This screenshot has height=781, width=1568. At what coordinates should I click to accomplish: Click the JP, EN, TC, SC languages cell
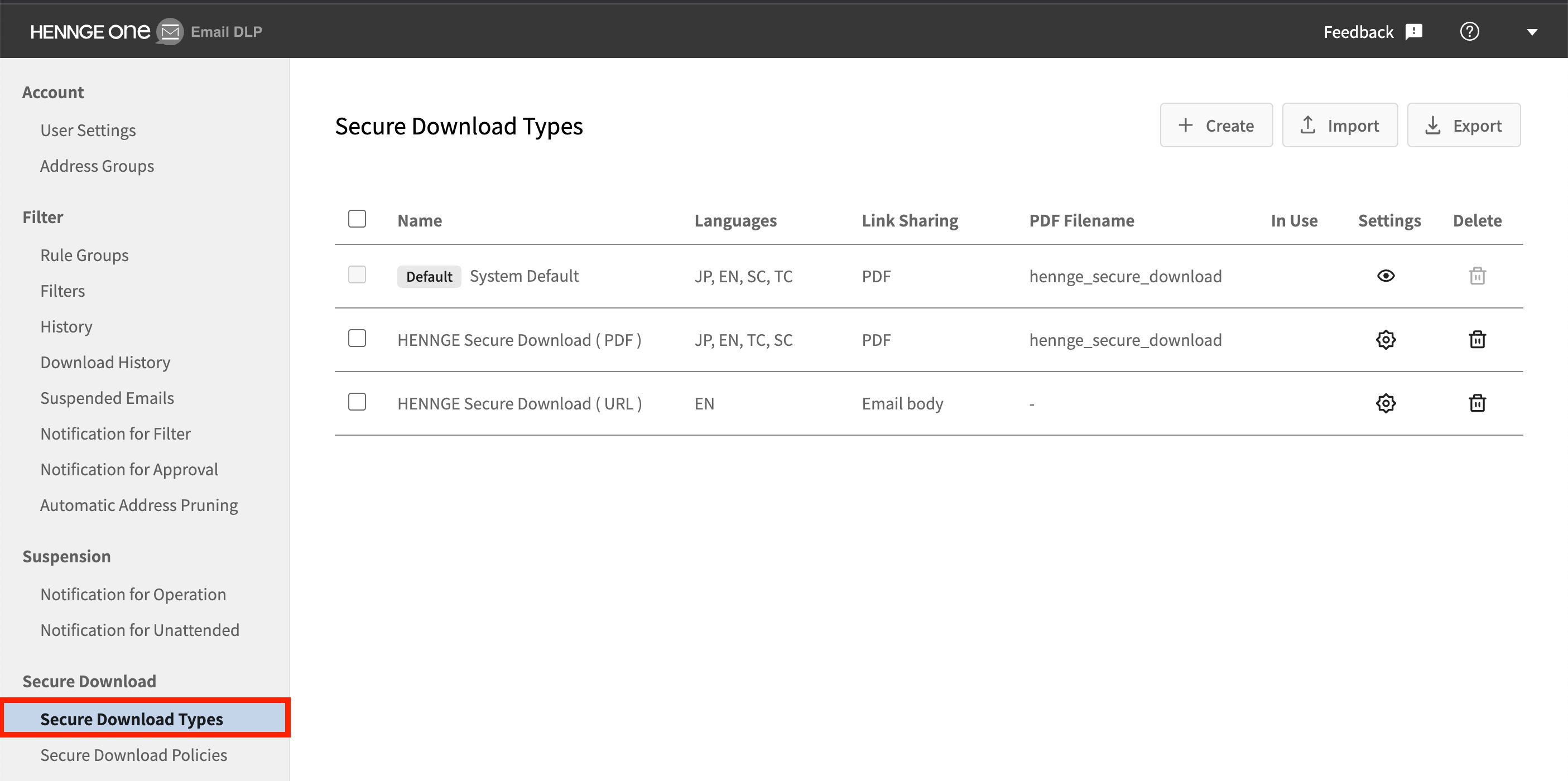[x=743, y=340]
